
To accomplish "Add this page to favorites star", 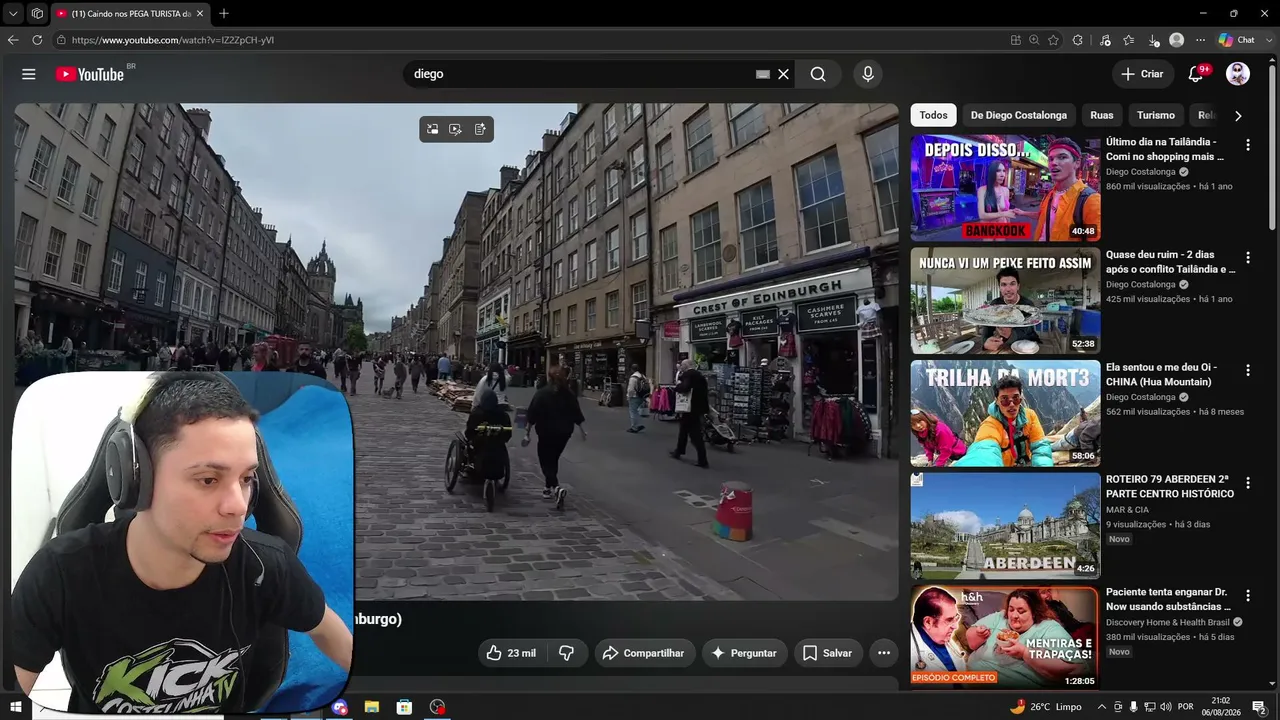I will point(1053,40).
